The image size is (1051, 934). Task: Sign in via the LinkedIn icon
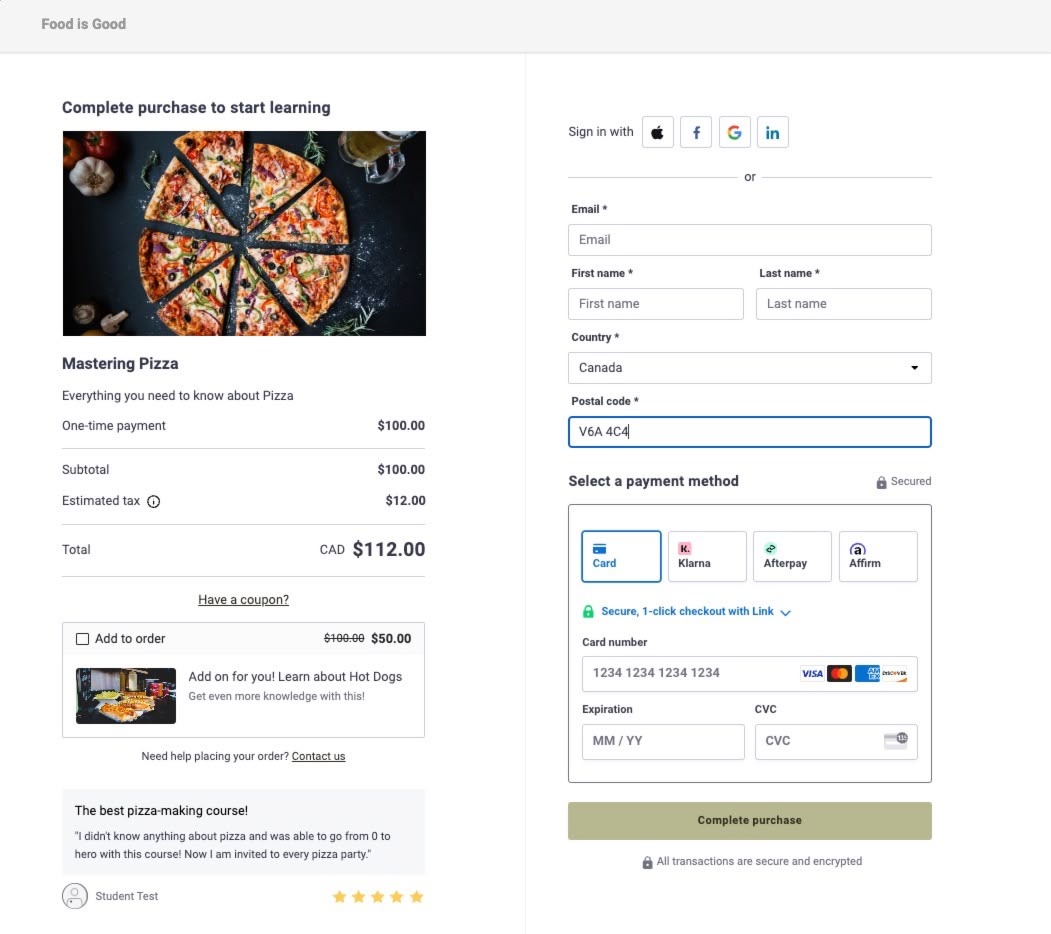coord(772,131)
